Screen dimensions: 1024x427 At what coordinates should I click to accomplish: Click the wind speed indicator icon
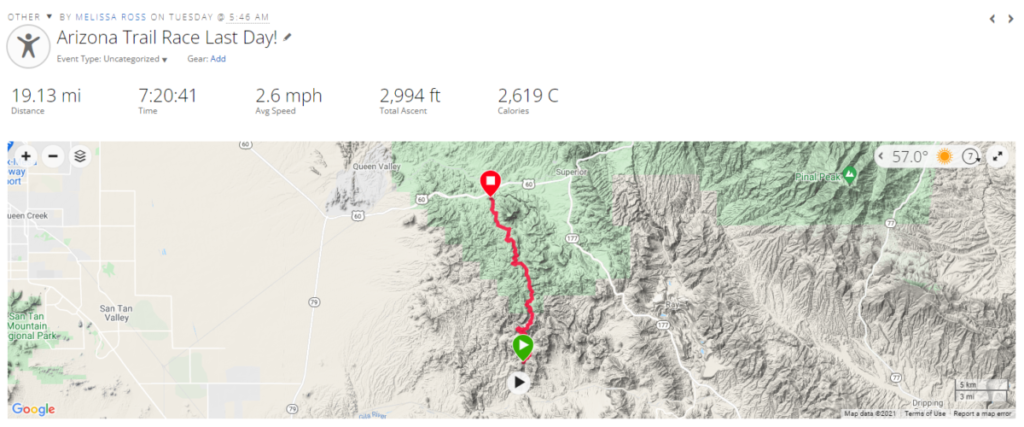972,157
